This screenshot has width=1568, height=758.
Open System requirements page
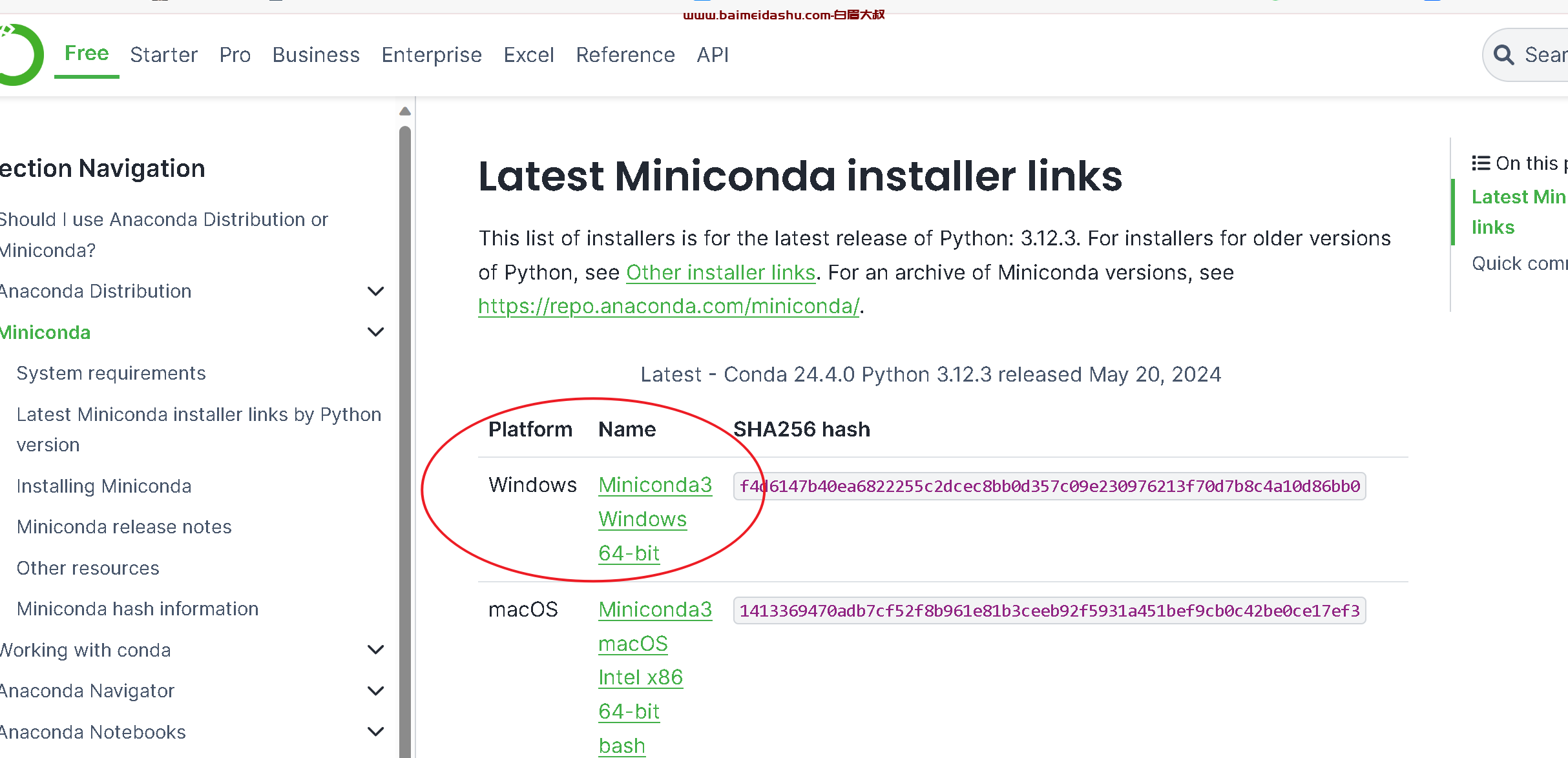click(111, 373)
